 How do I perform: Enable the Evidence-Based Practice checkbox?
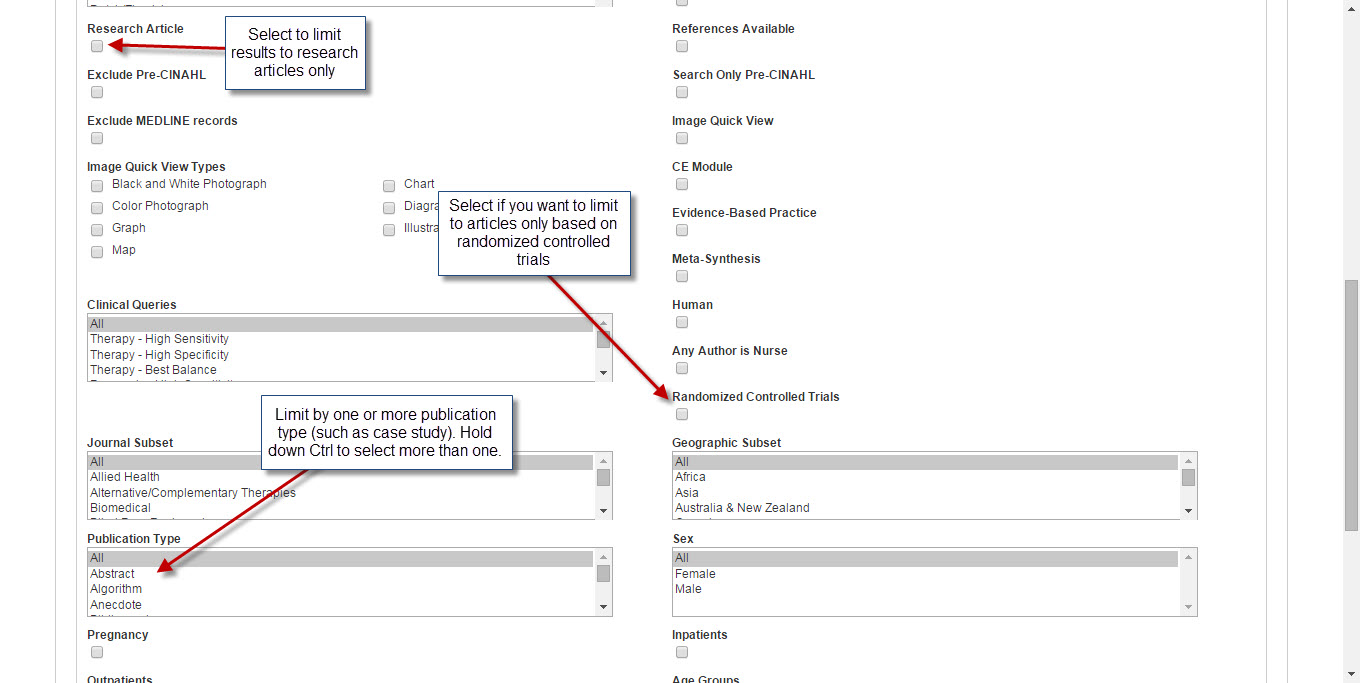[x=682, y=230]
